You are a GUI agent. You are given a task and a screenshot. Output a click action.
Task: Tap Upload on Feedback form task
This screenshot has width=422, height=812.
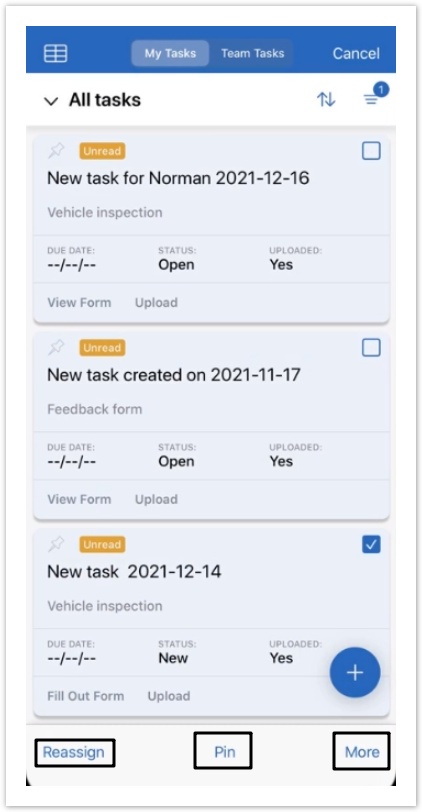[x=156, y=499]
